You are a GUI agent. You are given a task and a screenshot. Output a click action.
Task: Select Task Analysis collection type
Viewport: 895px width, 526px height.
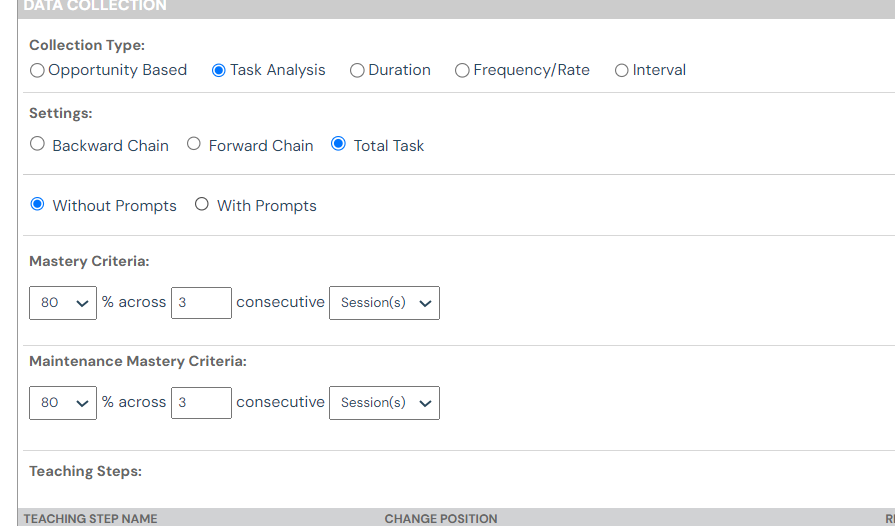click(x=219, y=70)
